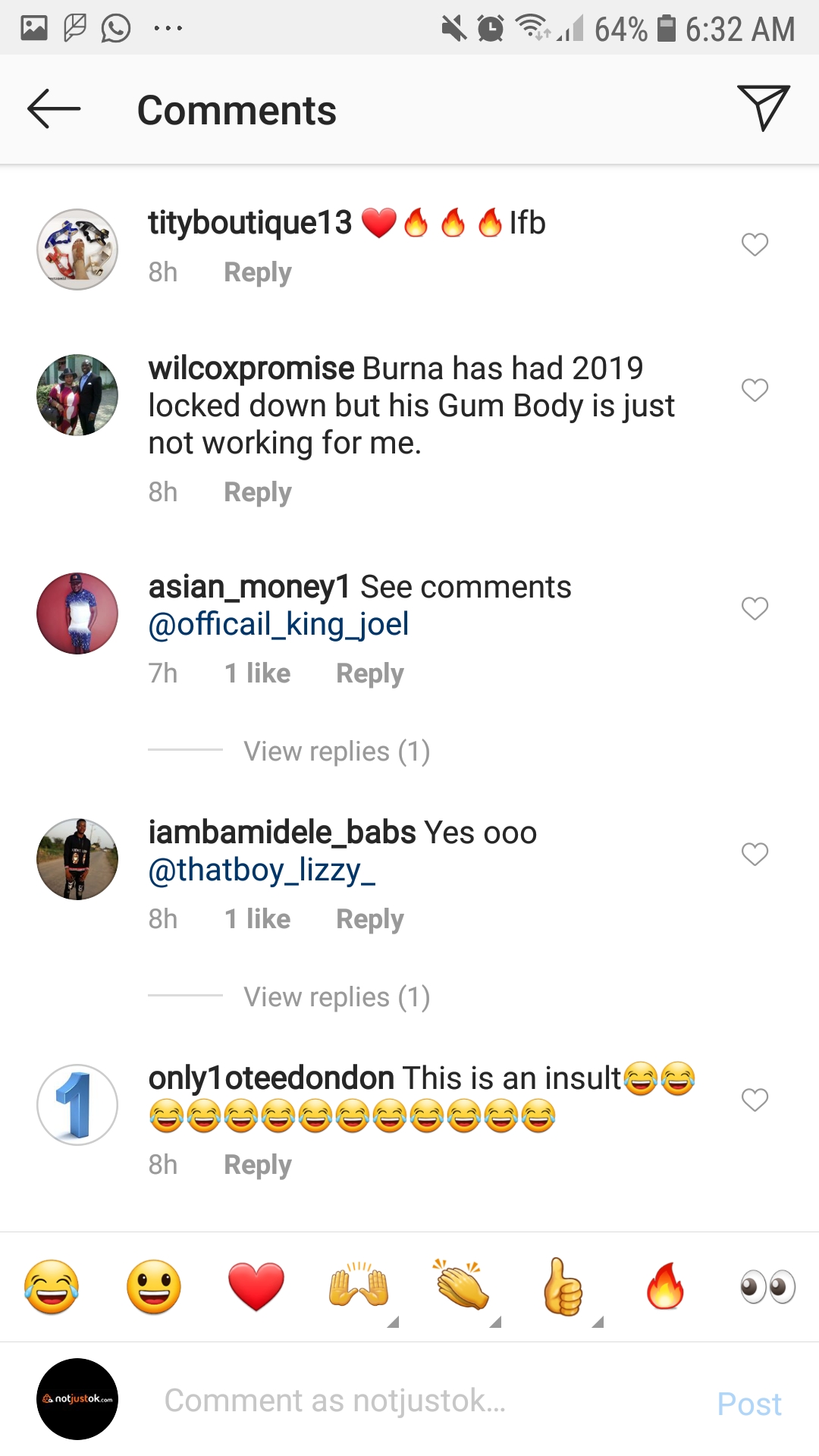Insert the raised hands emoji
The image size is (819, 1456).
coord(359,1287)
